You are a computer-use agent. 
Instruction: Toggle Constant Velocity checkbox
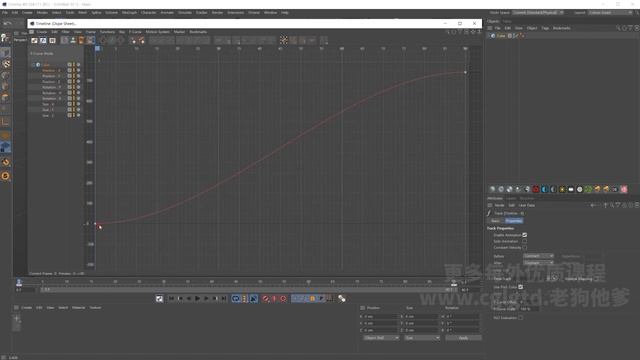(524, 247)
